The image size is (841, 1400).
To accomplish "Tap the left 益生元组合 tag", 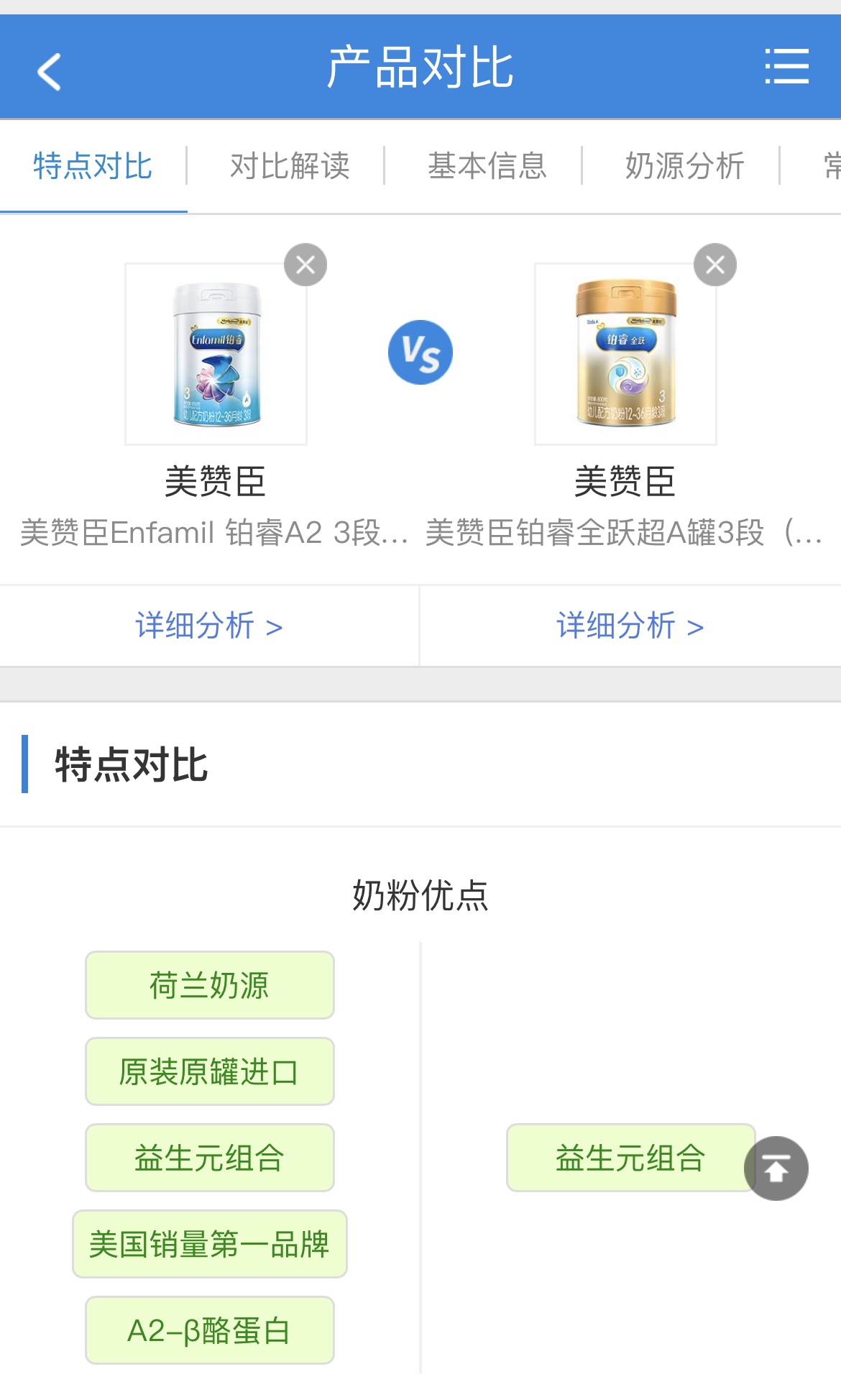I will tap(209, 1158).
